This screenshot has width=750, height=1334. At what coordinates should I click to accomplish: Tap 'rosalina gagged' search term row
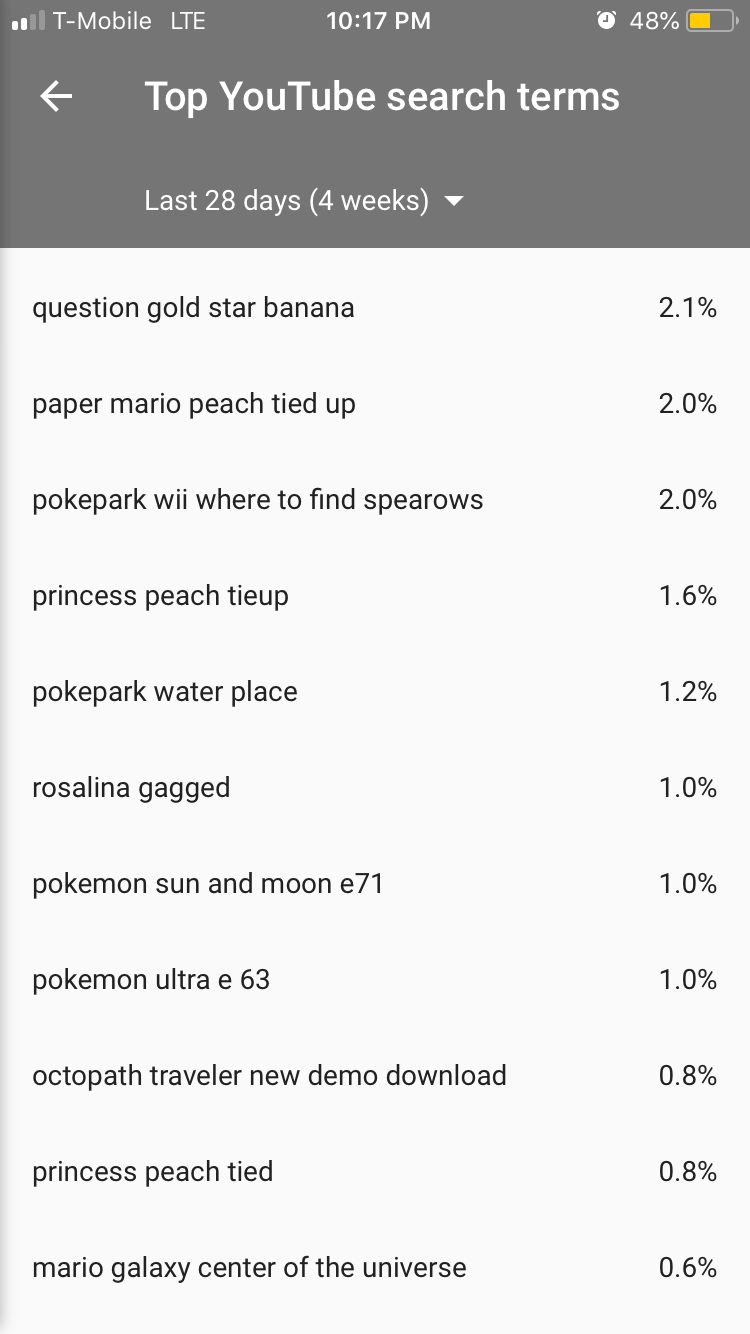375,788
